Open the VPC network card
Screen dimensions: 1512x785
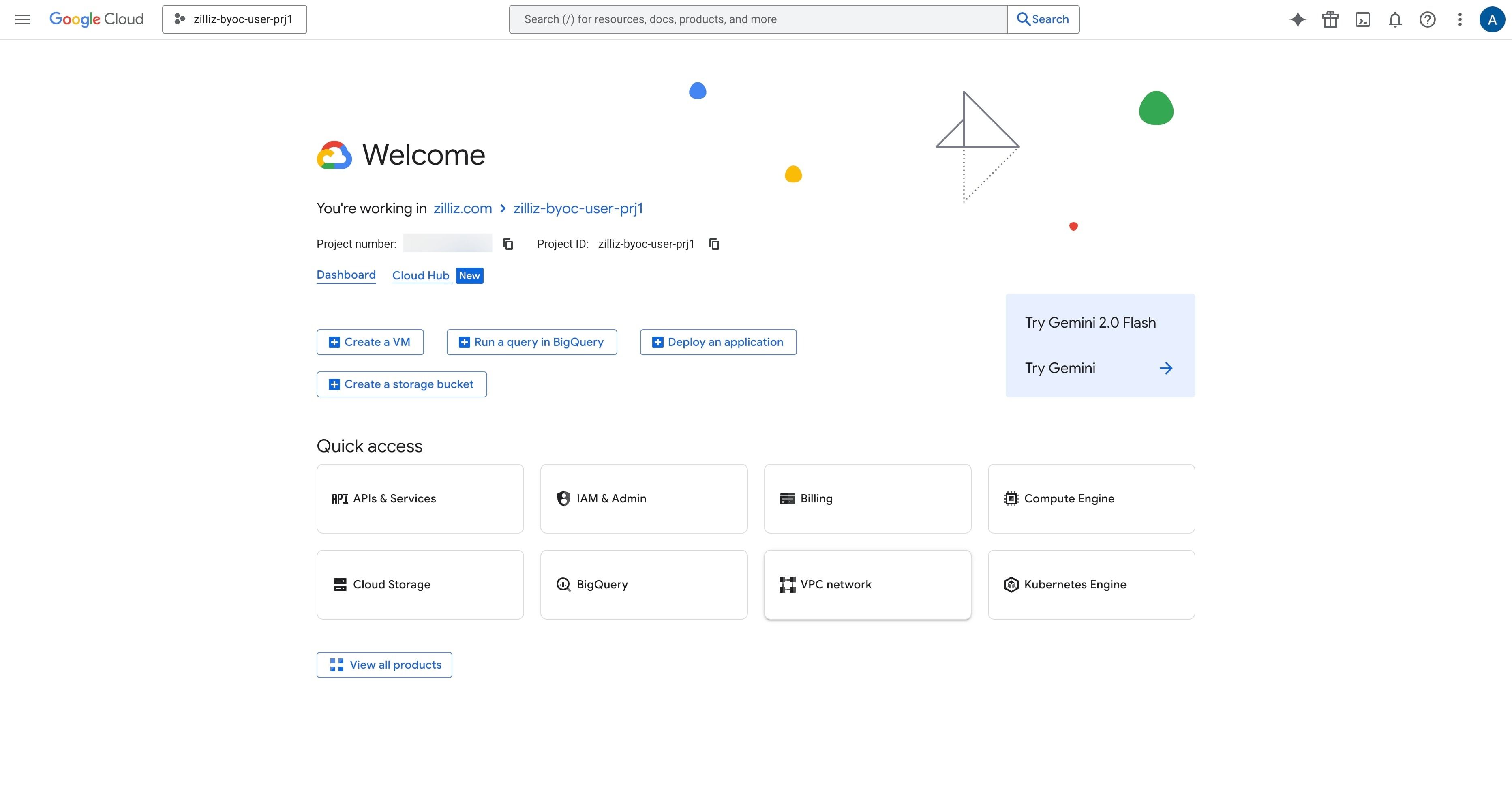pos(867,584)
